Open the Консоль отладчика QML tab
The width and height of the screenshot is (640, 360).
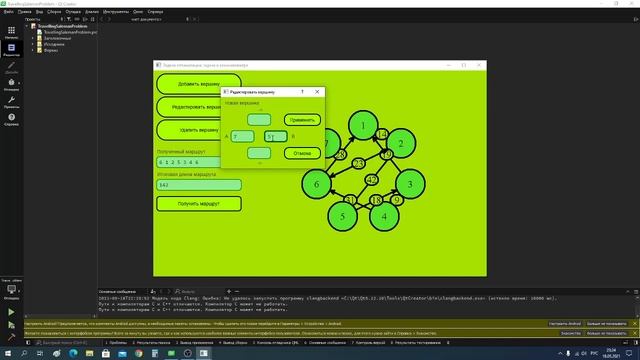click(276, 343)
